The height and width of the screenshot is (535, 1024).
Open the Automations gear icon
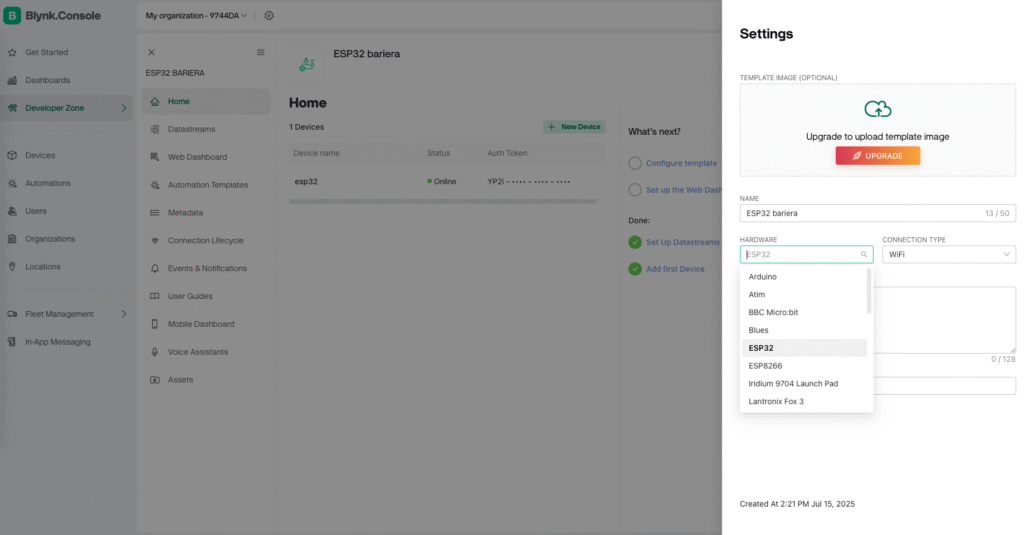(x=12, y=184)
